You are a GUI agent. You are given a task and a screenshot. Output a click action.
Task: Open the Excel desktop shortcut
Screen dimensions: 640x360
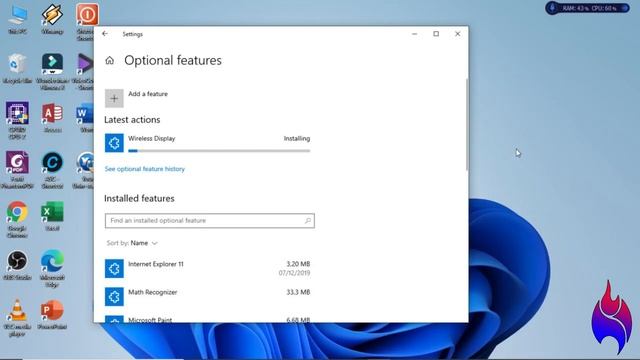(52, 216)
